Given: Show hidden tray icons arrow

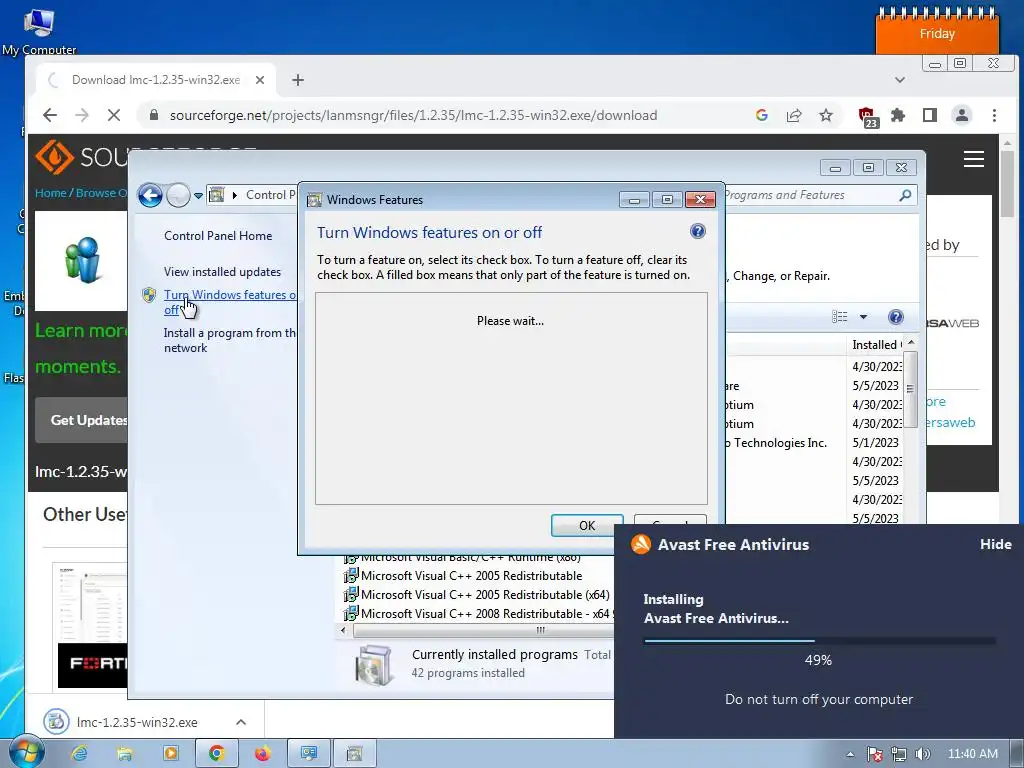Looking at the screenshot, I should tap(850, 754).
